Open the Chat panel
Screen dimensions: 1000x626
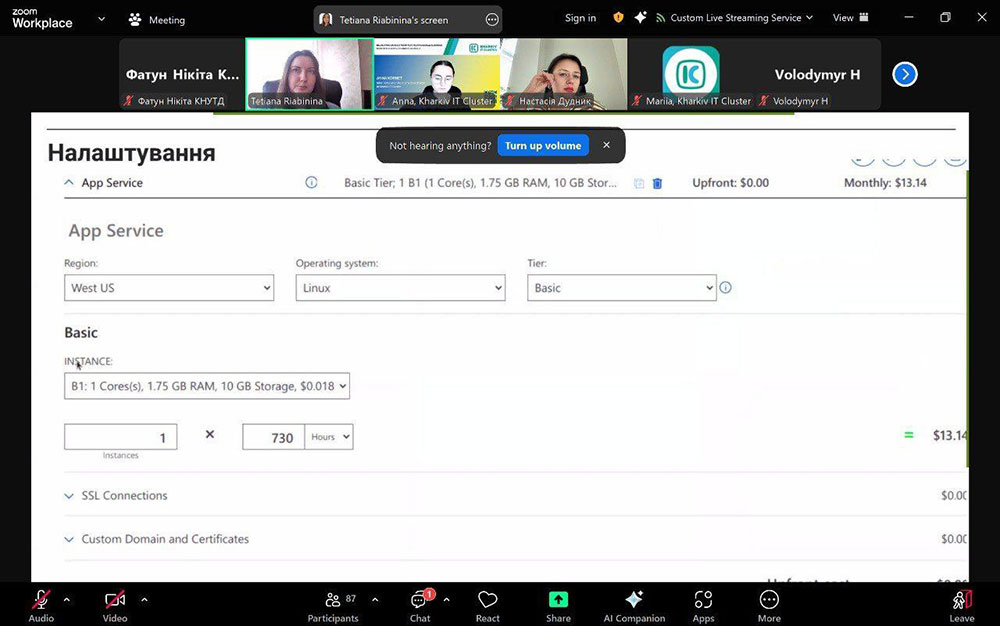[x=420, y=606]
